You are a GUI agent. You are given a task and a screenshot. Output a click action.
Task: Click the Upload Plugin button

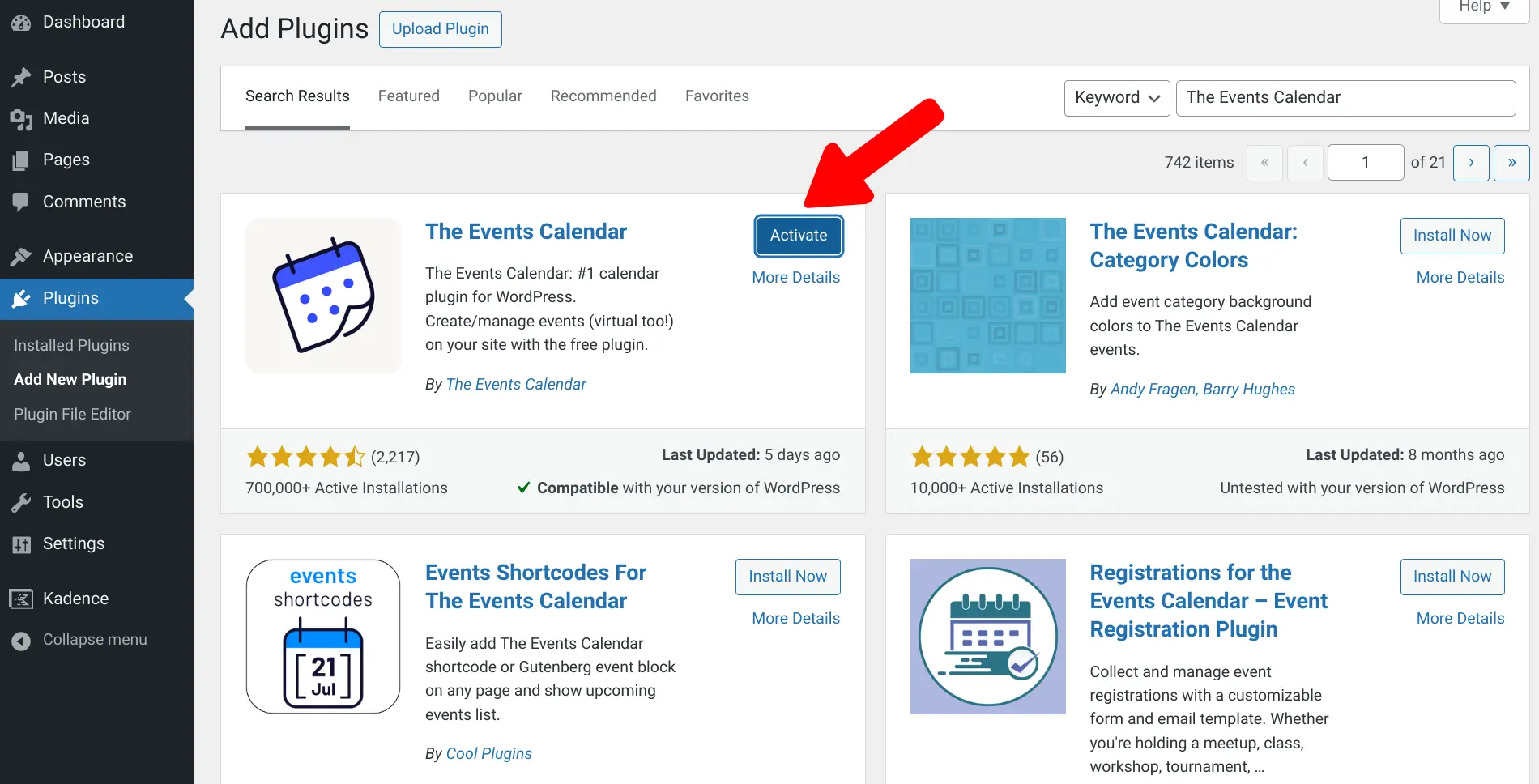pyautogui.click(x=441, y=29)
